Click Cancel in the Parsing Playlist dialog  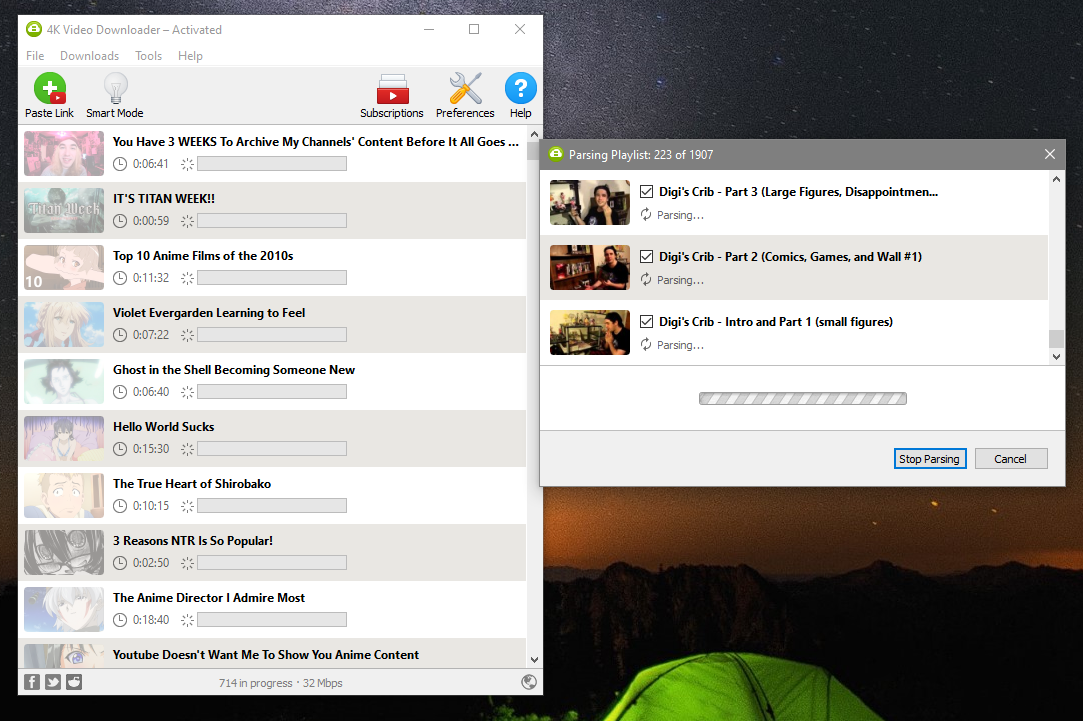[x=1010, y=459]
